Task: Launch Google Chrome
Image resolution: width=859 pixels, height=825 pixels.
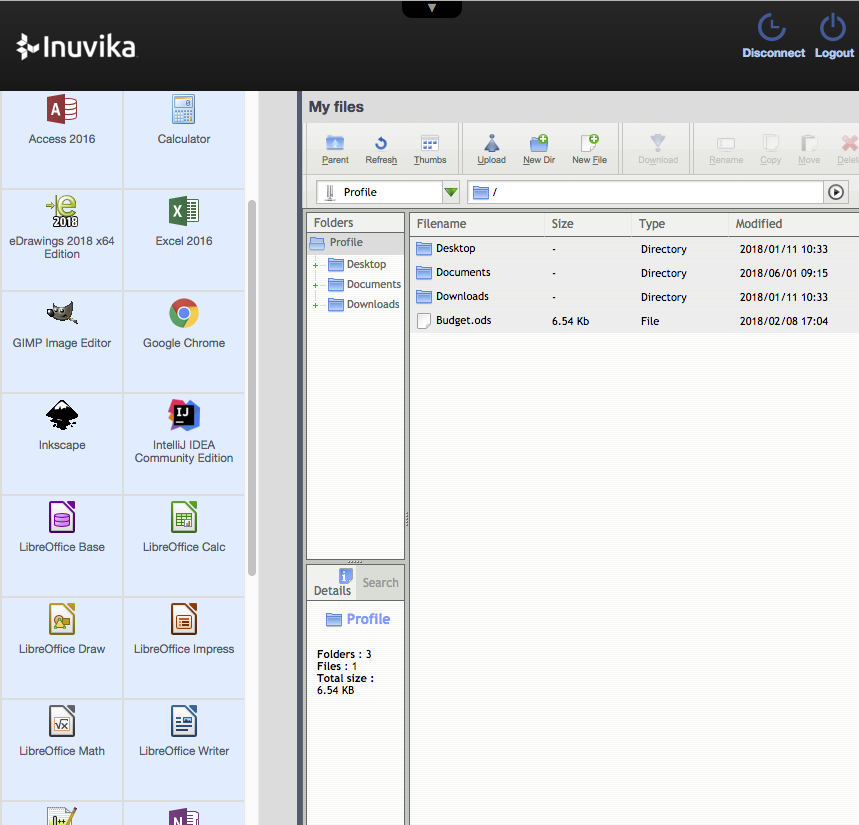Action: 184,324
